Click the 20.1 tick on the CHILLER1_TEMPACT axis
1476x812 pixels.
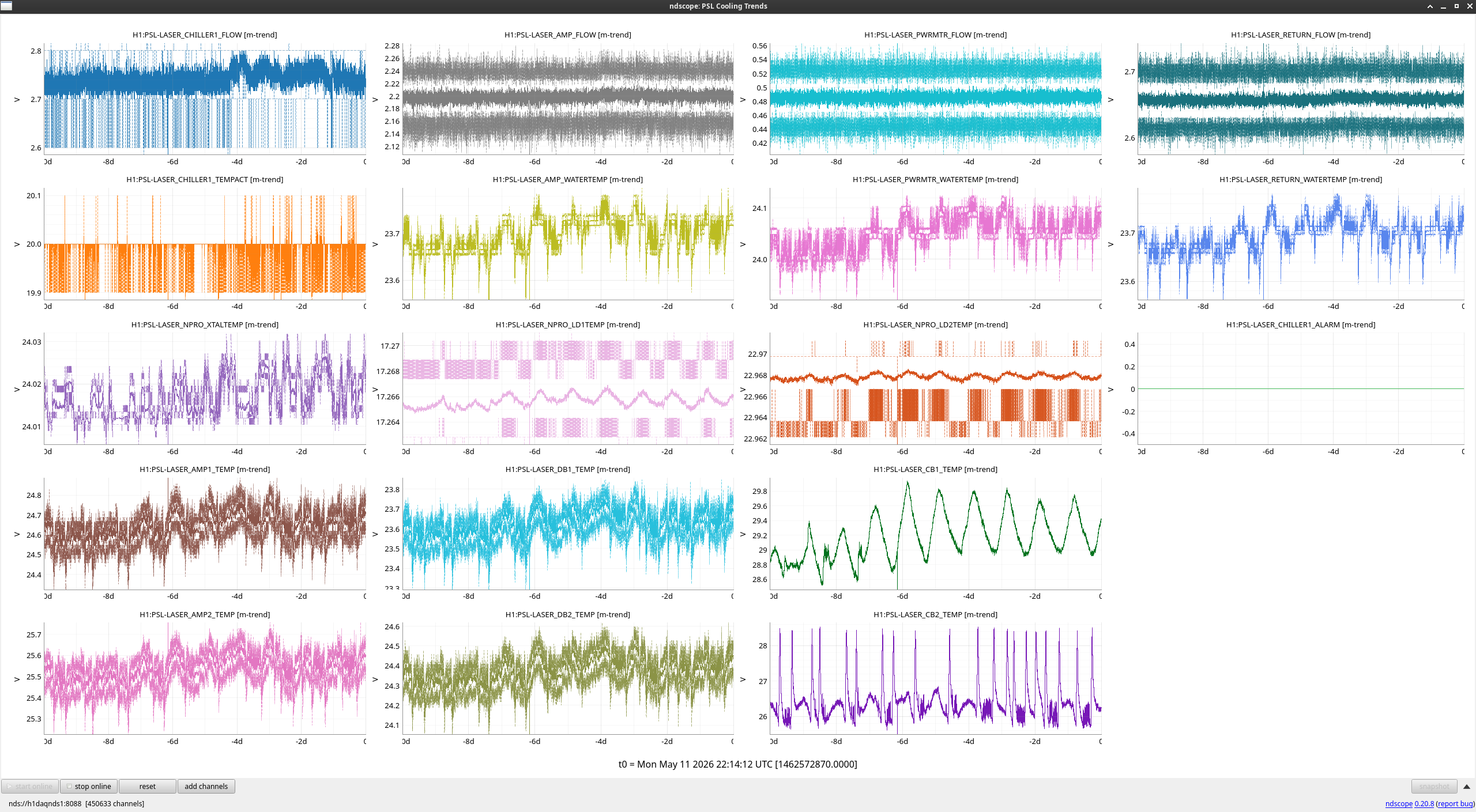tap(34, 195)
